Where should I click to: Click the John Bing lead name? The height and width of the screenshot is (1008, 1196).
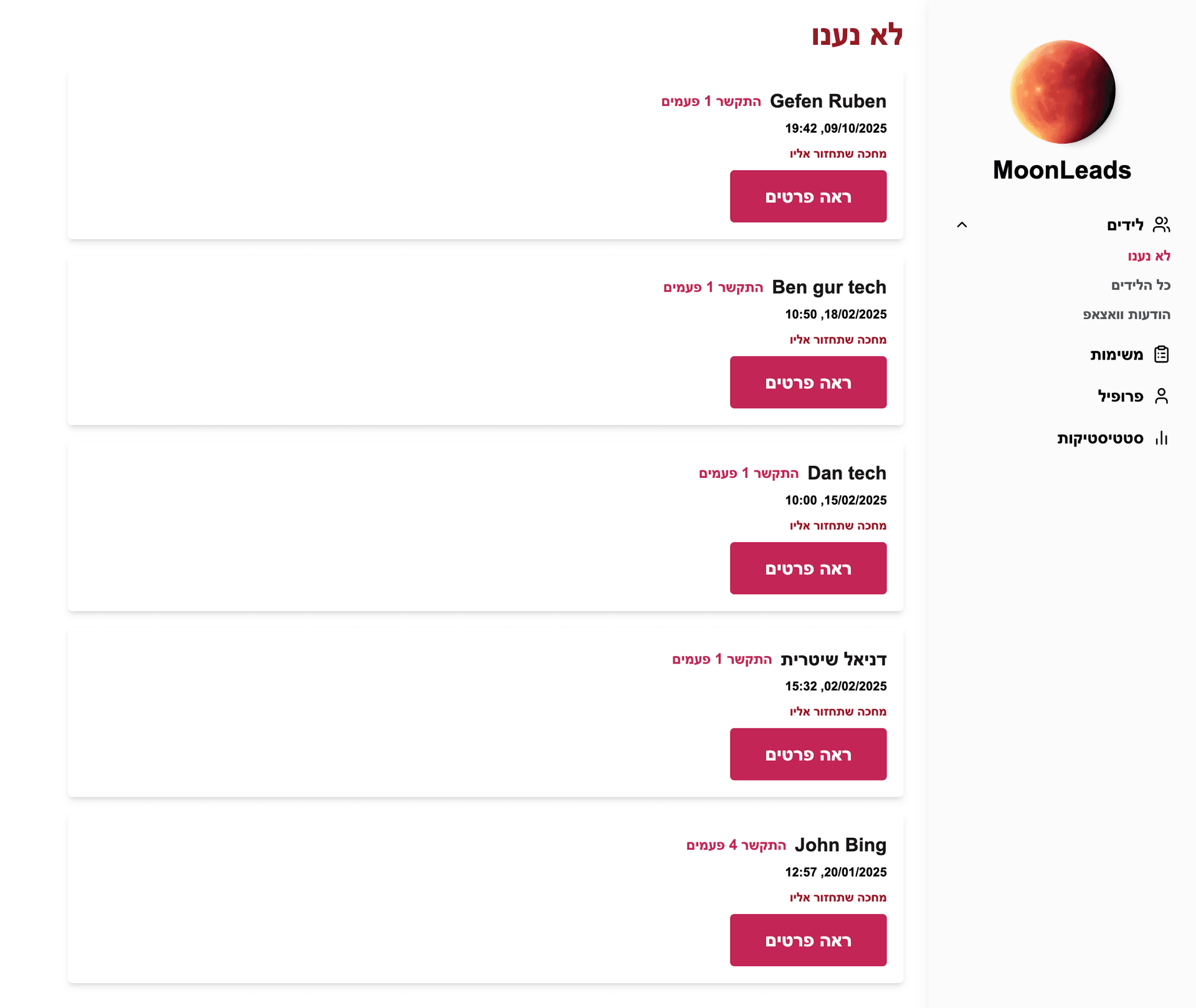(840, 845)
